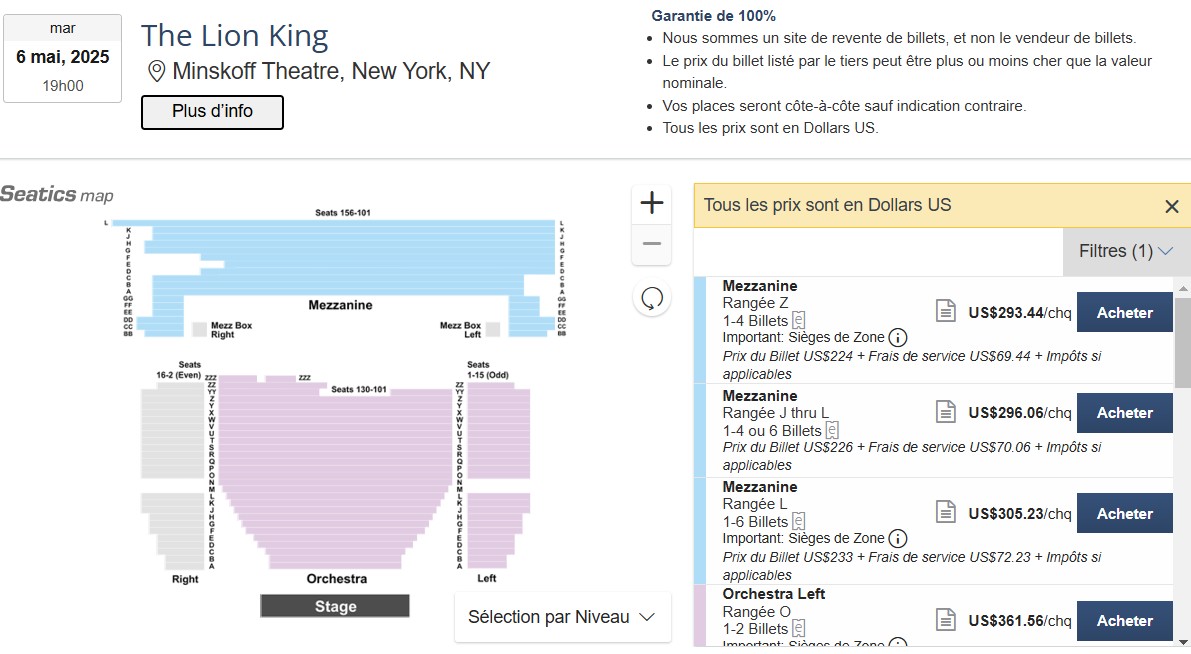This screenshot has width=1191, height=654.
Task: Click e-ticket icon next to 1-6 Billets
Action: point(800,521)
